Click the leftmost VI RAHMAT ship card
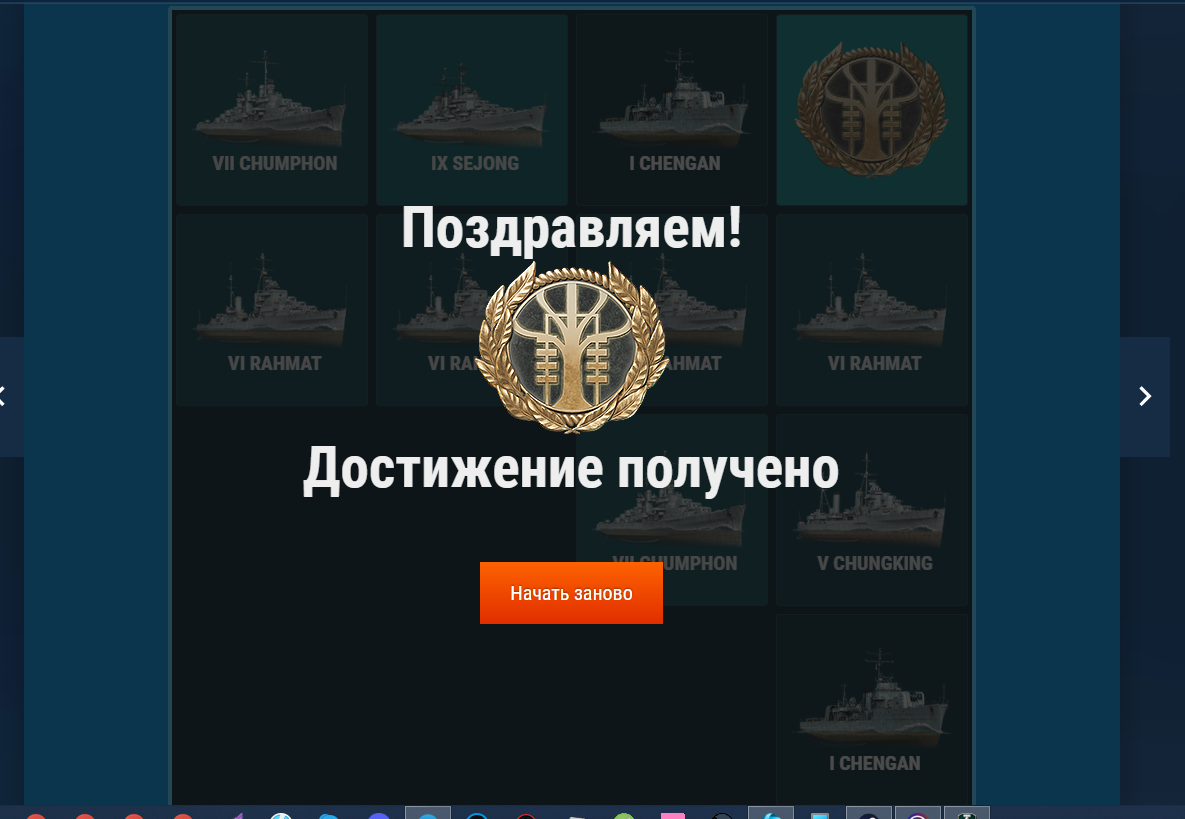Viewport: 1185px width, 819px height. click(x=272, y=310)
